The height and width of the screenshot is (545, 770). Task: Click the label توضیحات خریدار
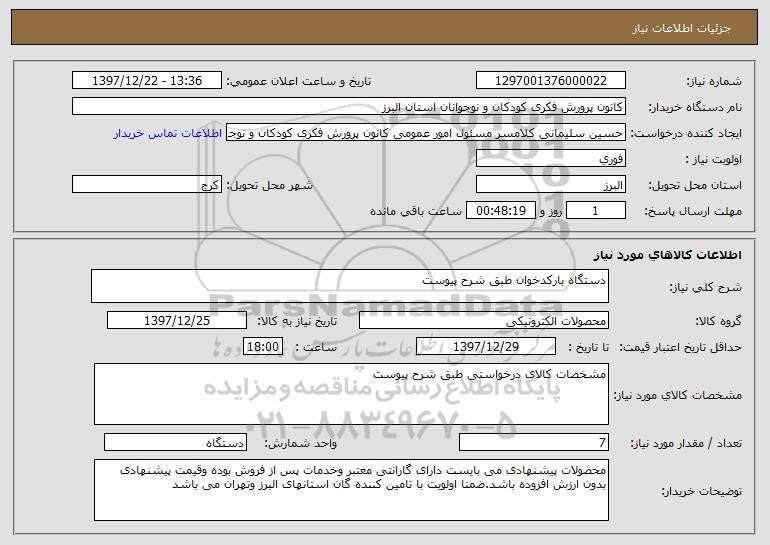tap(701, 491)
